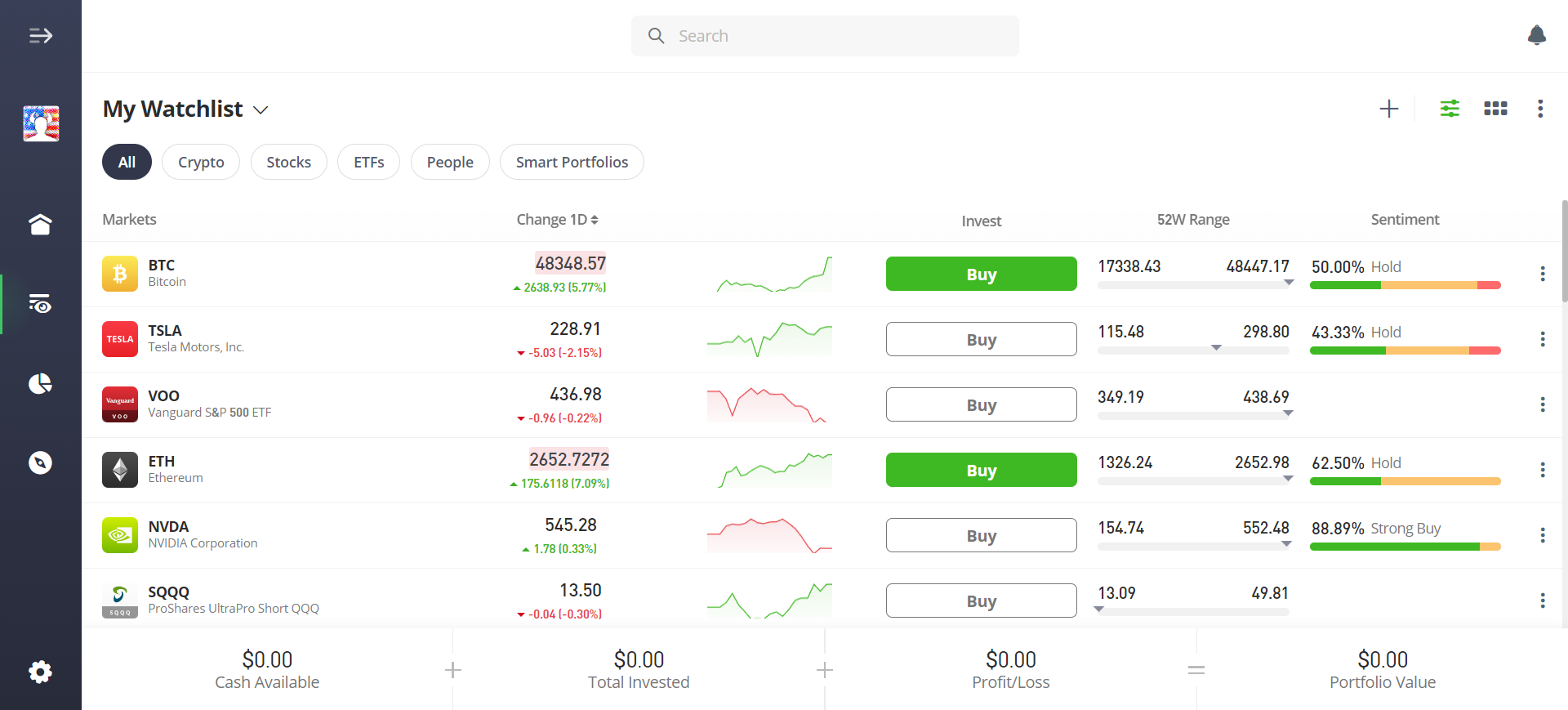Open Settings gear icon
This screenshot has width=1568, height=710.
40,672
